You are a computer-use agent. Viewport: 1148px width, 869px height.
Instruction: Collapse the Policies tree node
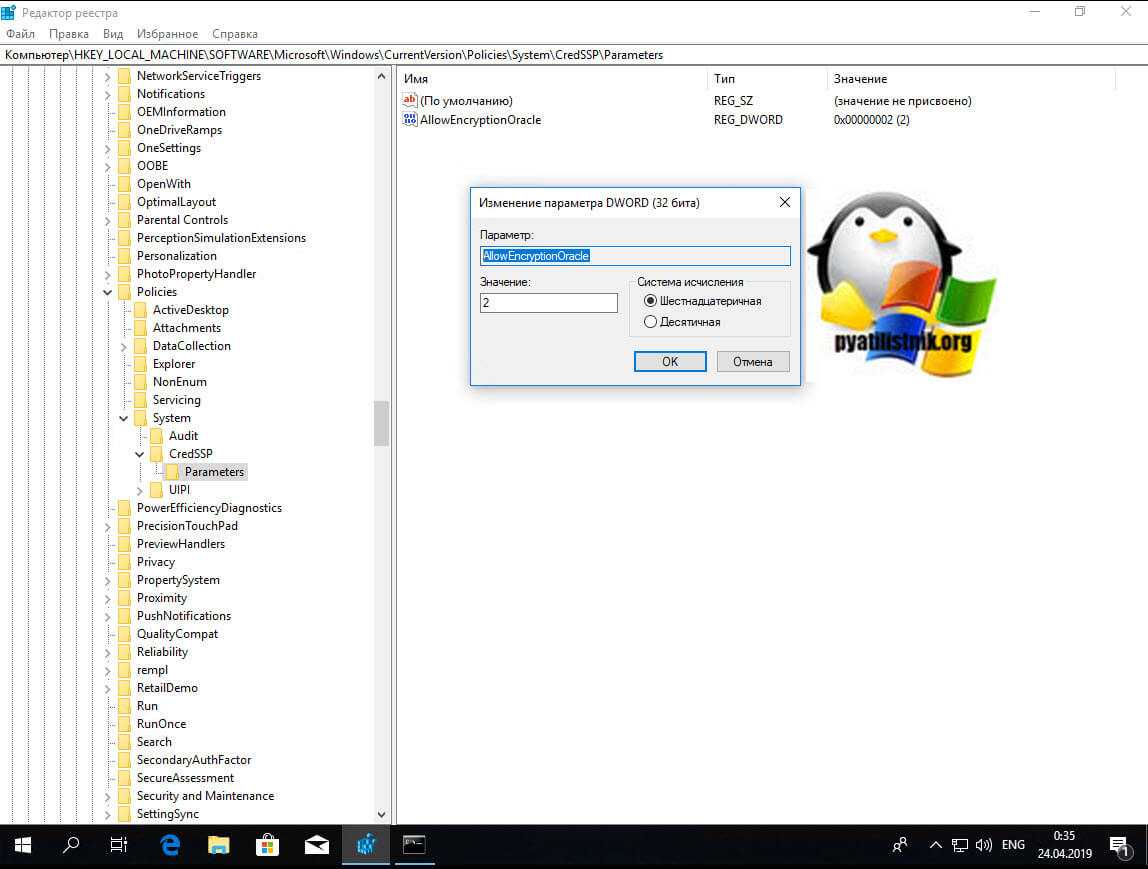108,292
